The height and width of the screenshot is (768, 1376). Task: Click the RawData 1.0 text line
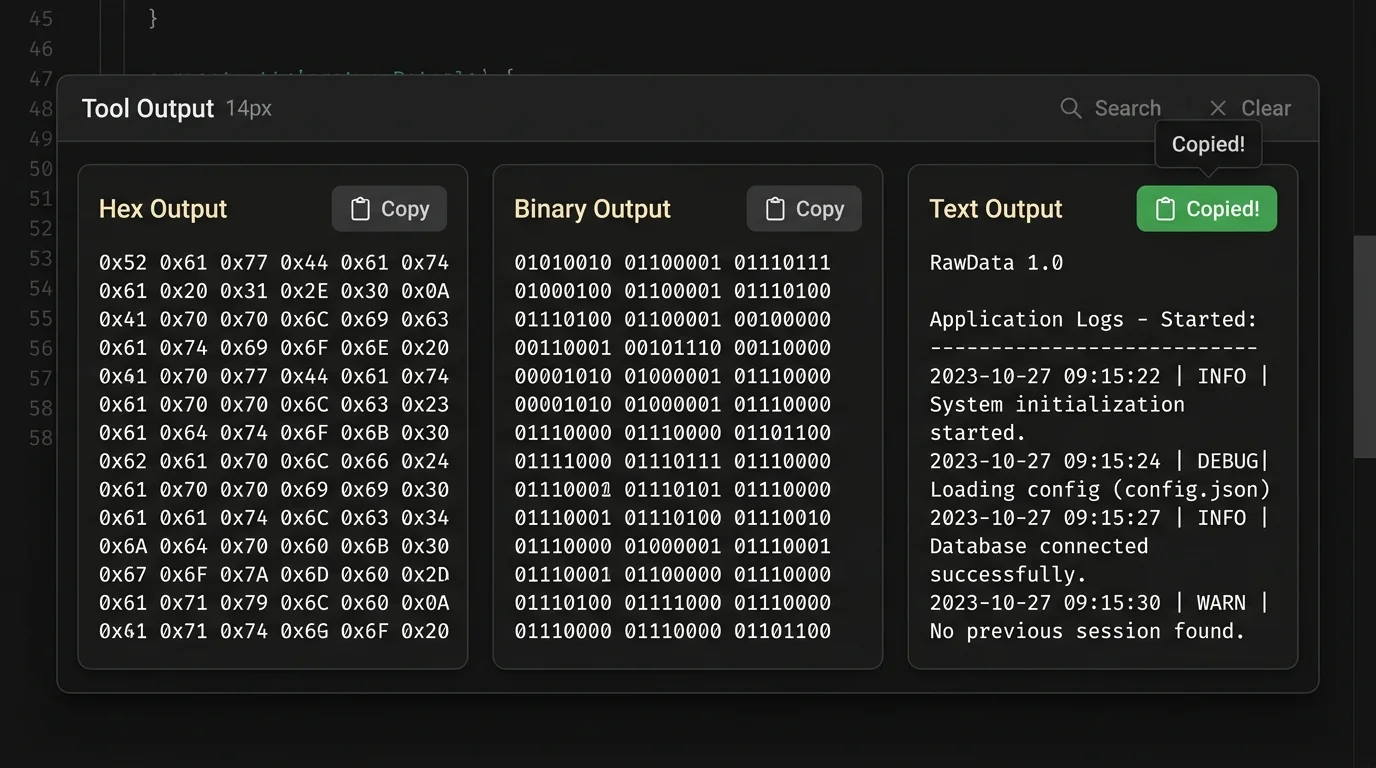click(x=996, y=262)
